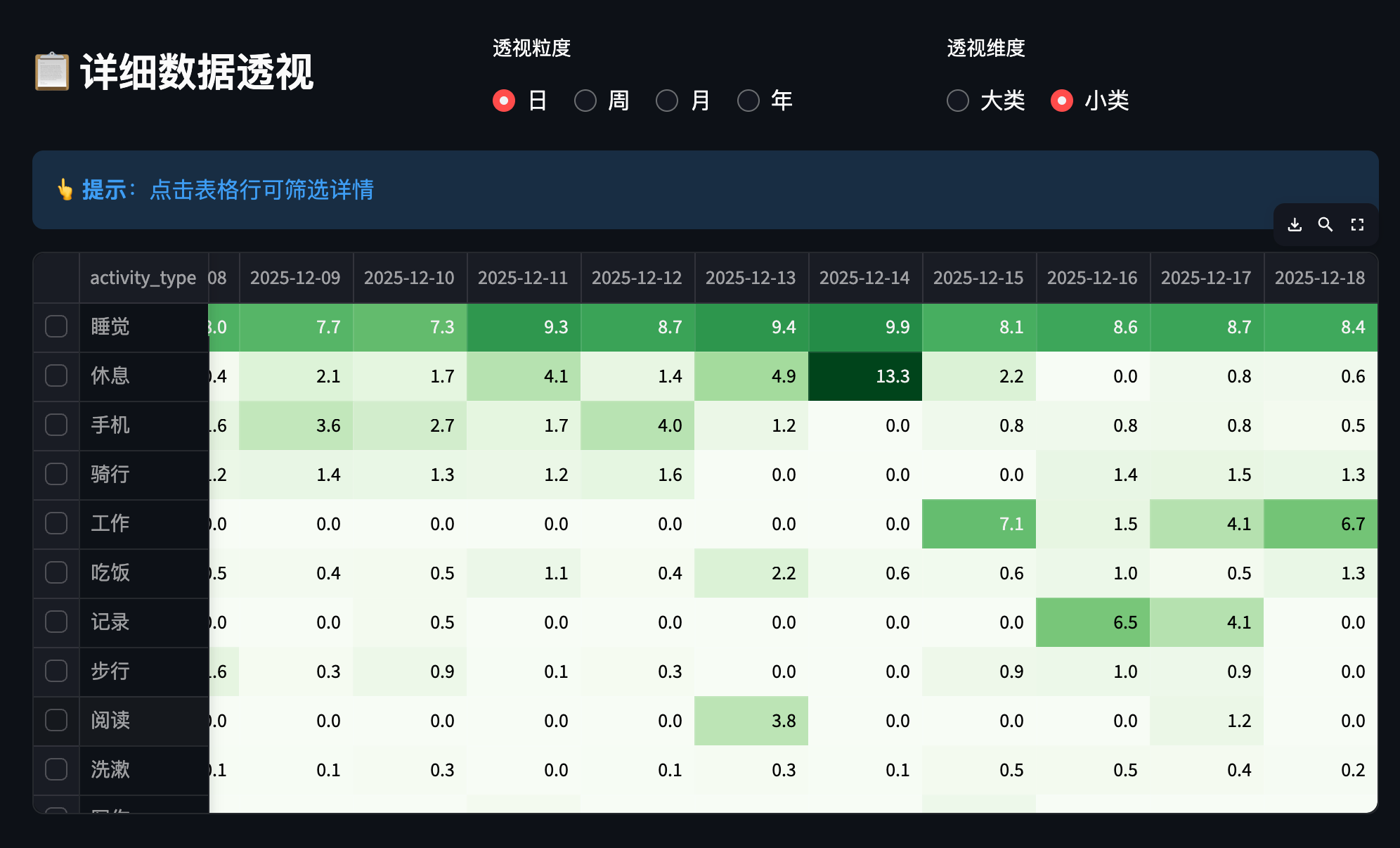Choose the 小类 dimension radio button
The image size is (1400, 848).
pyautogui.click(x=1062, y=101)
